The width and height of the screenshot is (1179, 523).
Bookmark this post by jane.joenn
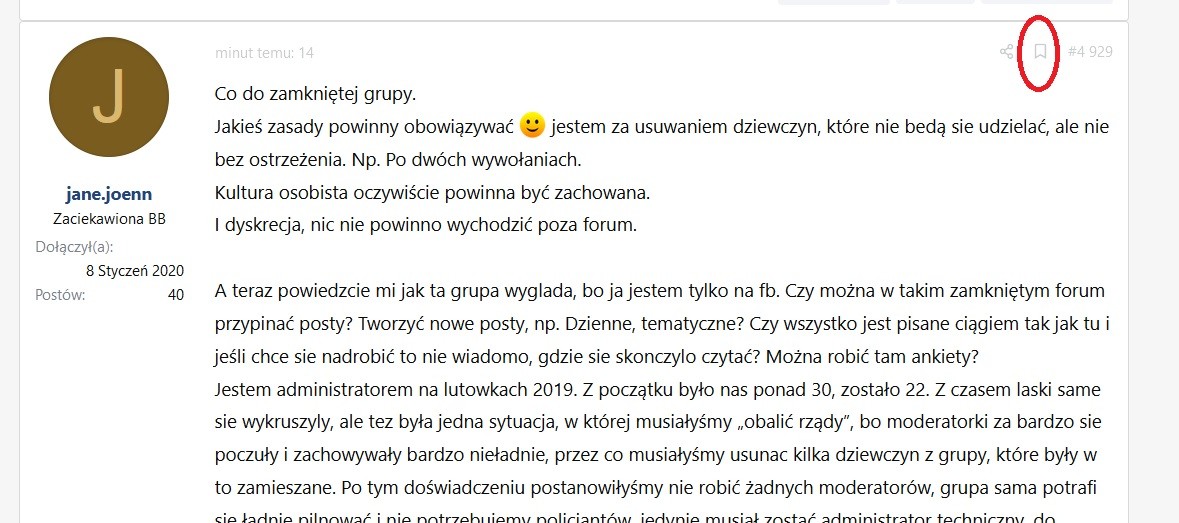click(1041, 51)
